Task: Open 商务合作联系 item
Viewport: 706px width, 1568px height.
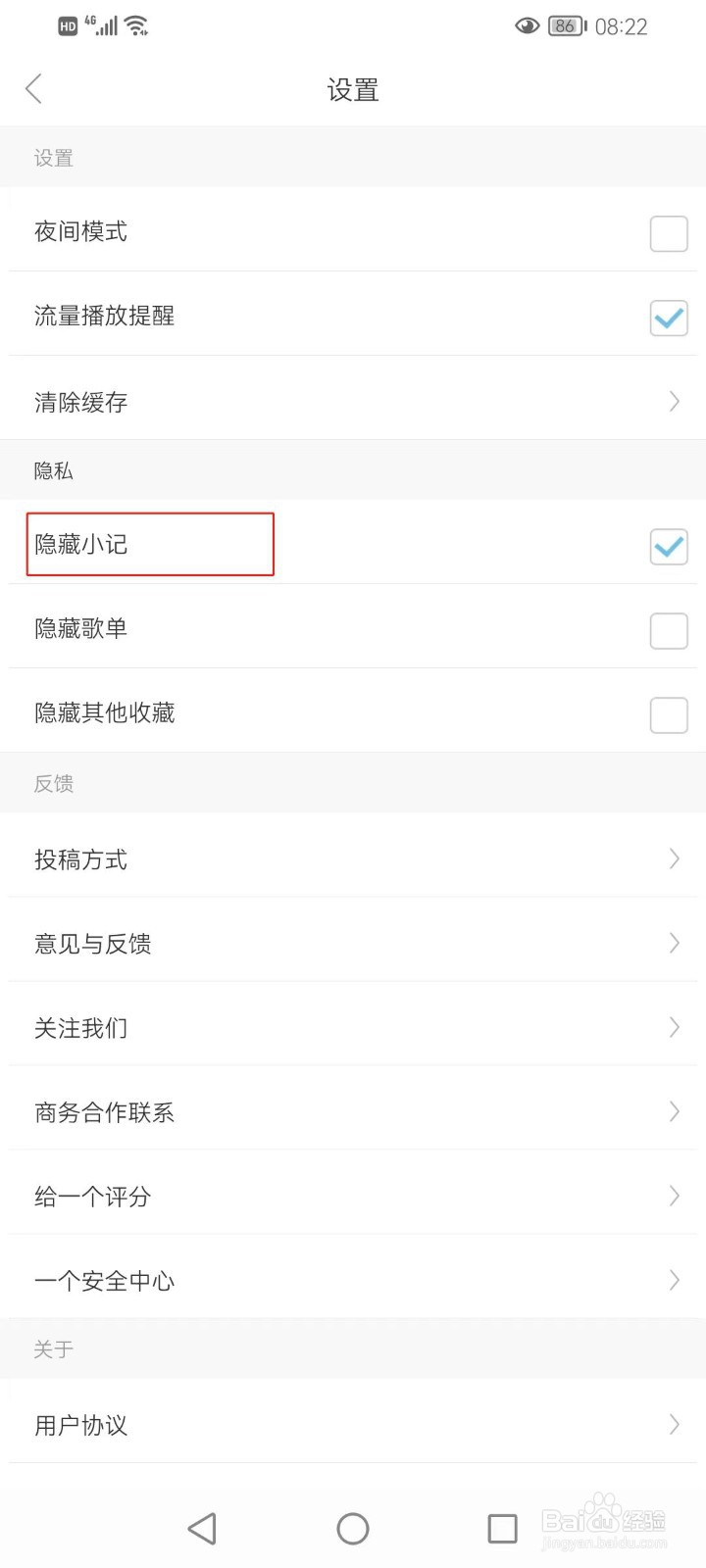Action: click(x=353, y=1112)
